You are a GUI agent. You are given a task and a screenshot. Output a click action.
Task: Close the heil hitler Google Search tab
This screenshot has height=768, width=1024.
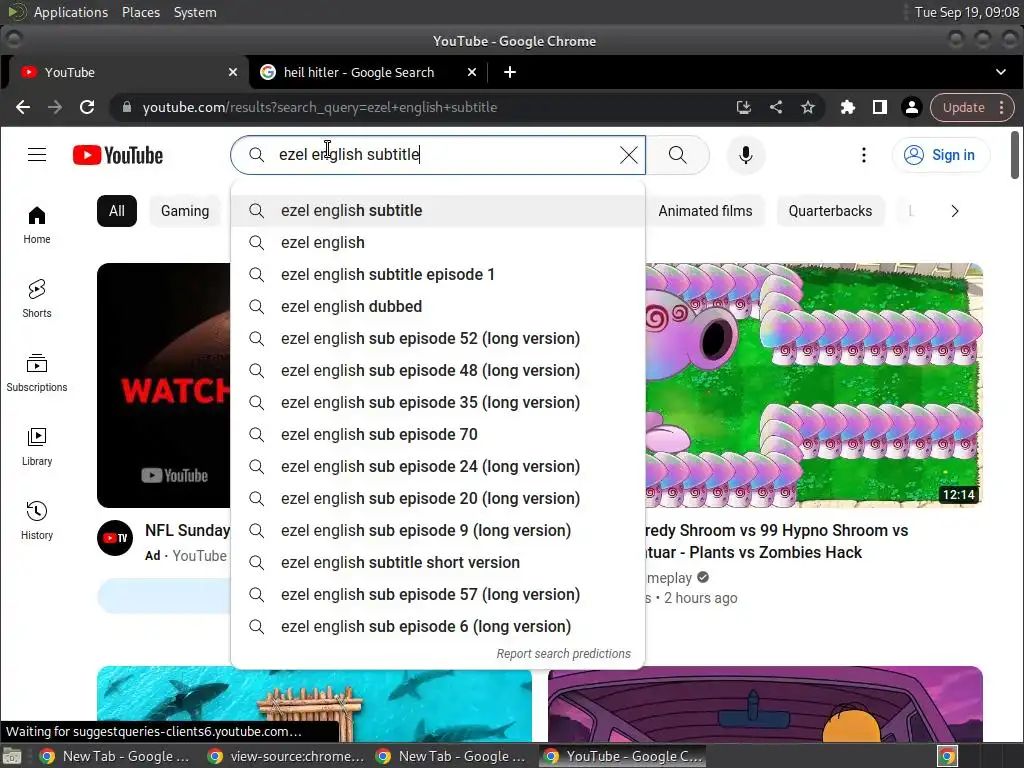tap(472, 72)
